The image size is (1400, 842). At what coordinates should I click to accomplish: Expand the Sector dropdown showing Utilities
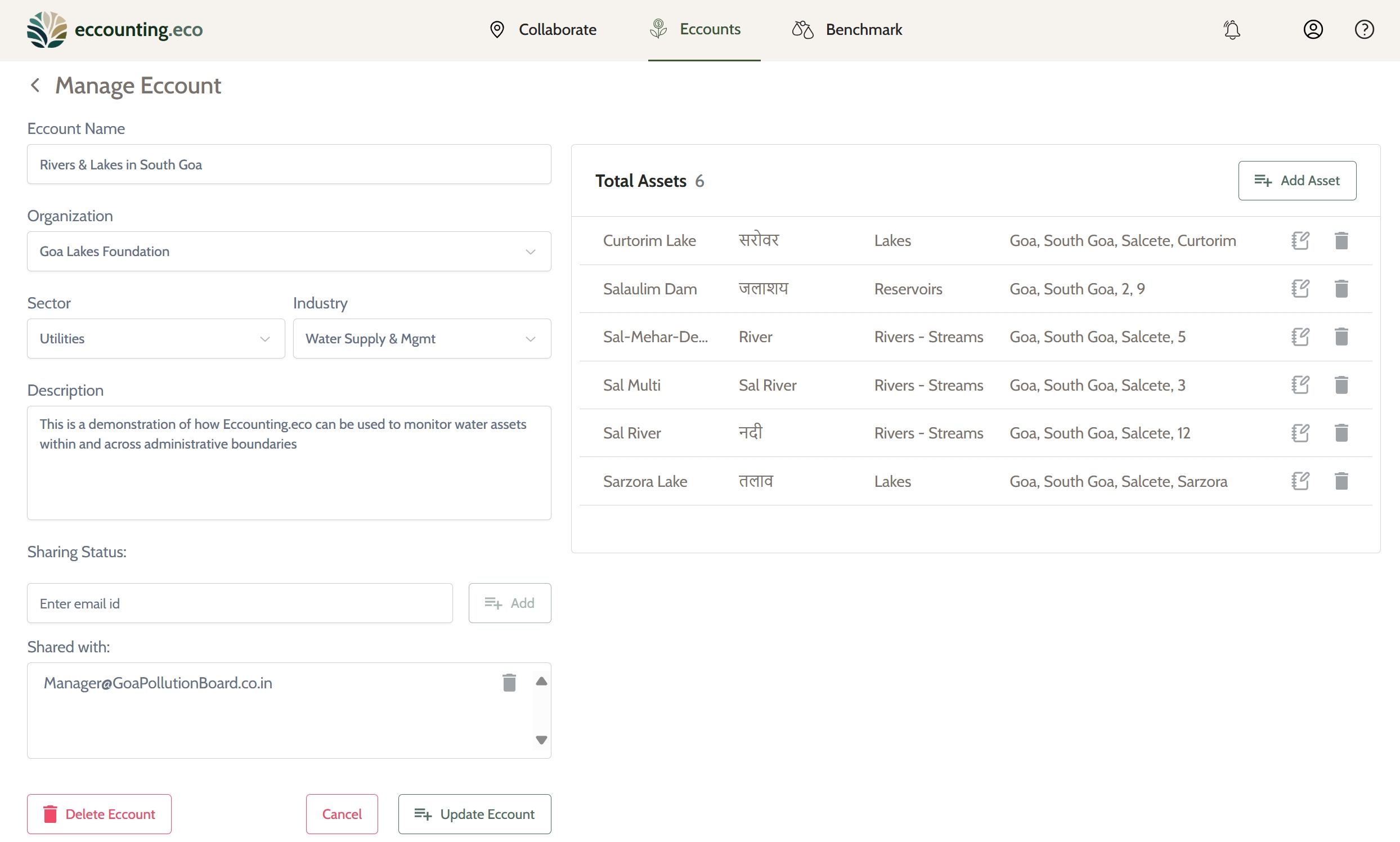pyautogui.click(x=155, y=339)
